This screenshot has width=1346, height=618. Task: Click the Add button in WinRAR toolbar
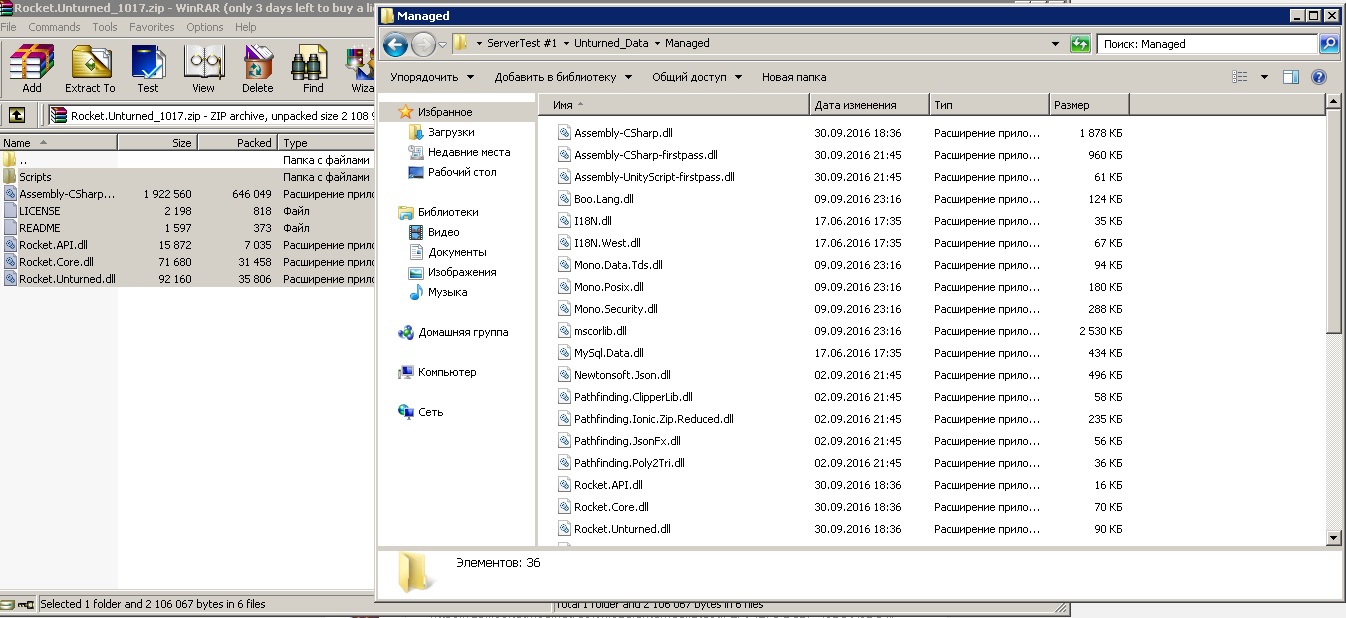pyautogui.click(x=32, y=69)
